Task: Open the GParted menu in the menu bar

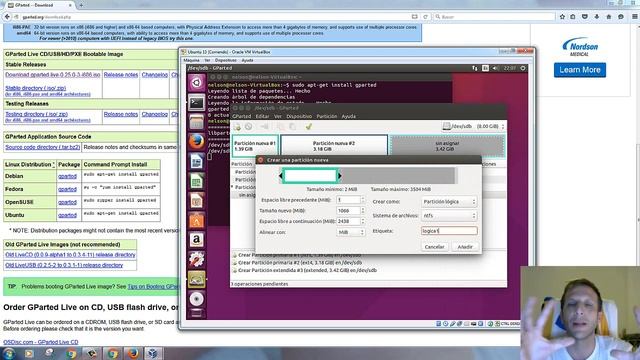Action: click(242, 116)
